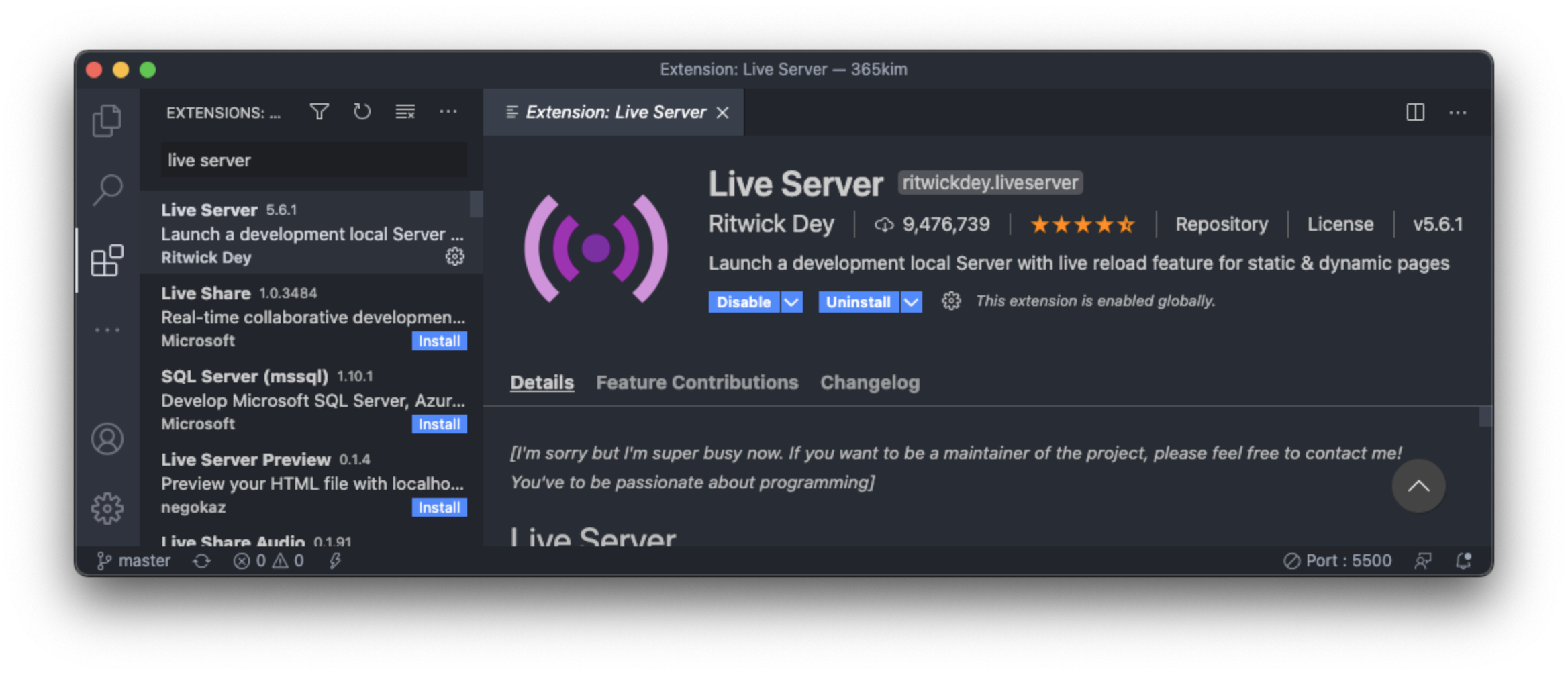Install the SQL Server (mssql) extension
Viewport: 1568px width, 675px height.
click(x=440, y=424)
